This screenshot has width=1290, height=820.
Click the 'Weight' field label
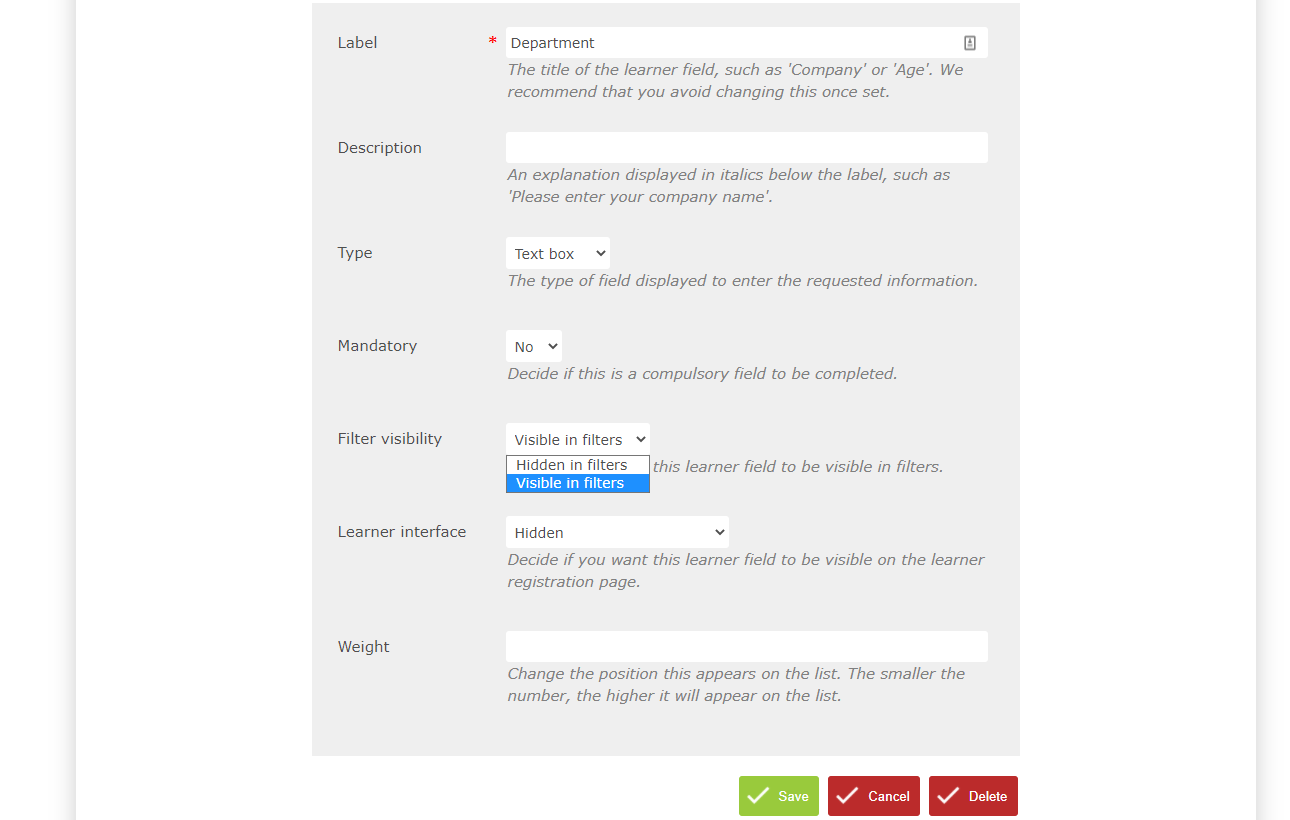(x=363, y=646)
